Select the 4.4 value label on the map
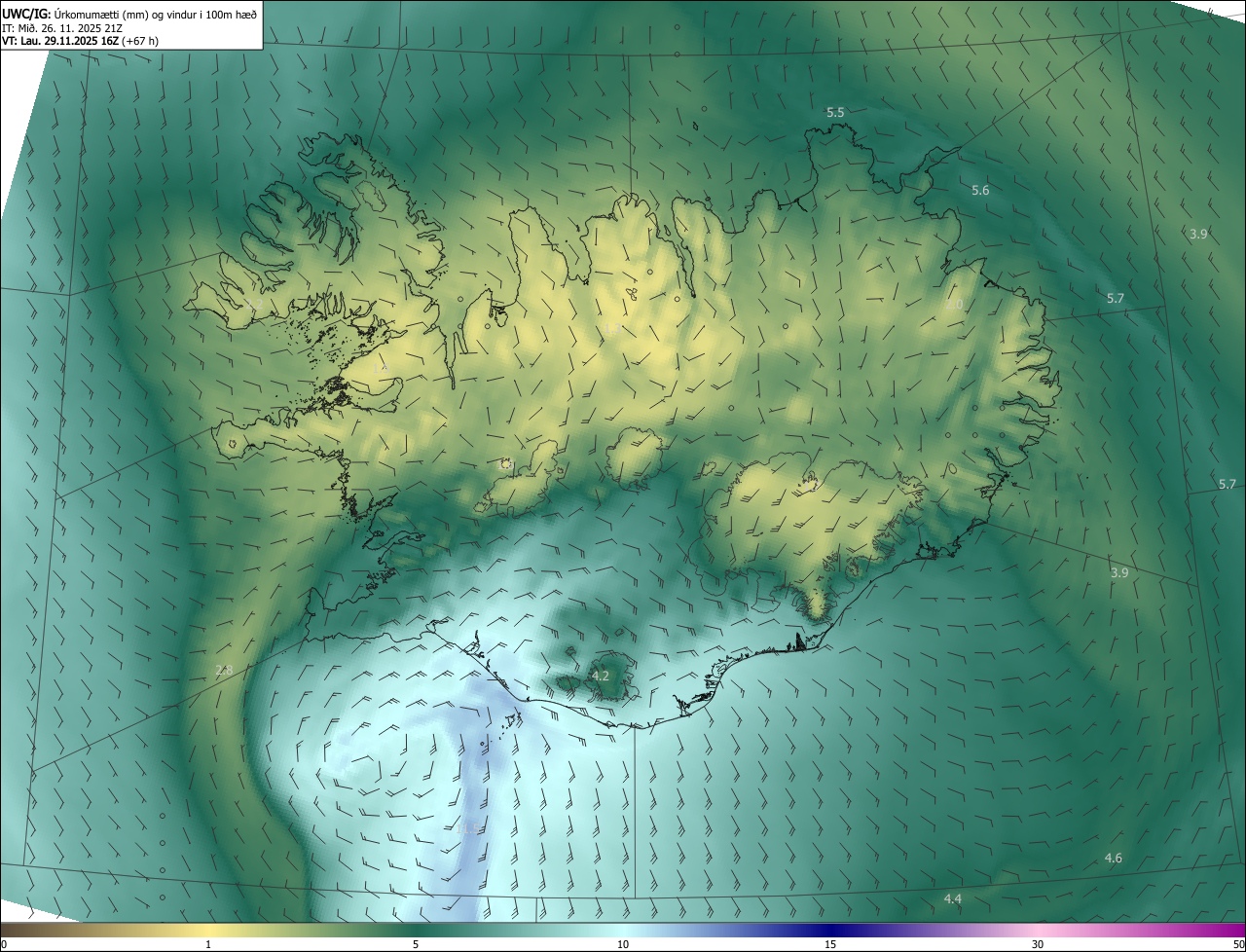 coord(953,898)
